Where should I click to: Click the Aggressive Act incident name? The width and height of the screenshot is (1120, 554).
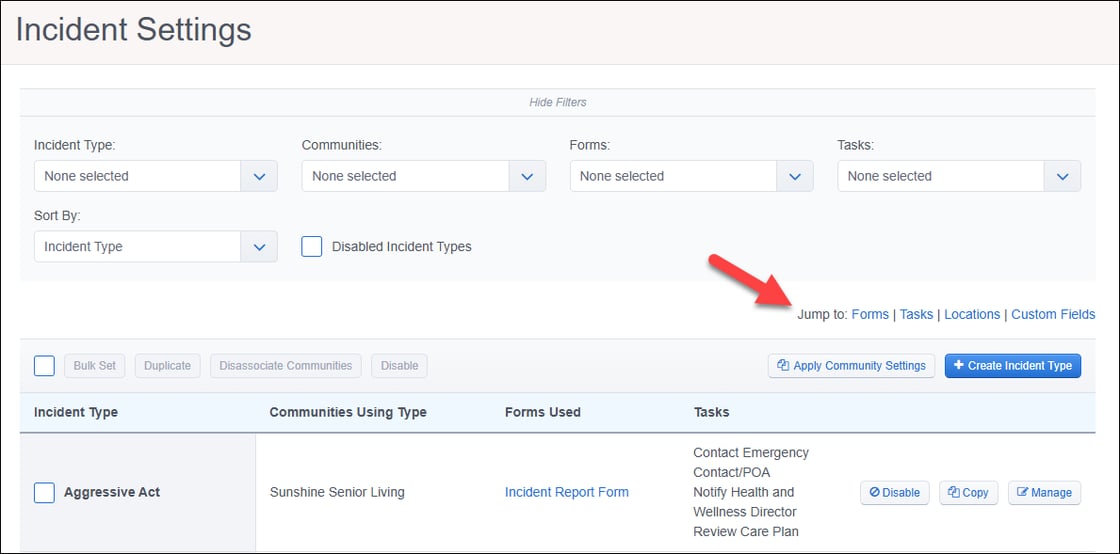coord(112,492)
